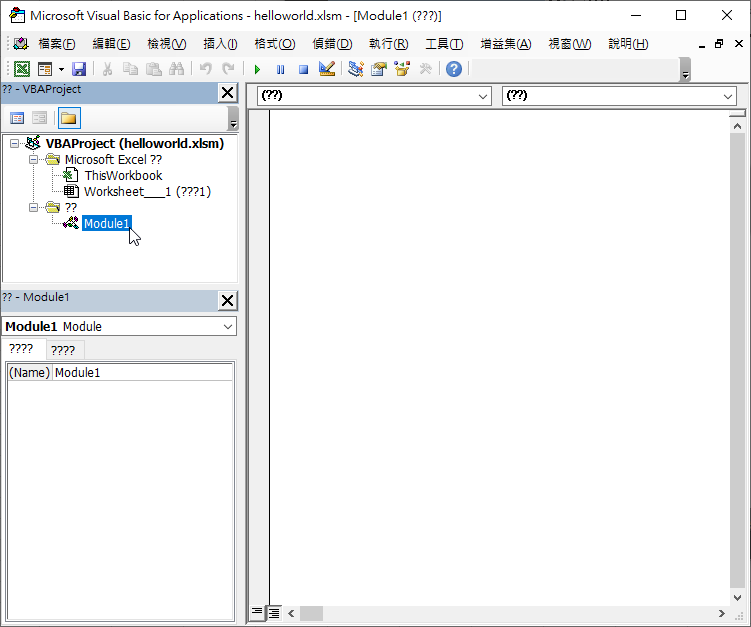Toggle Folders view in project pane
This screenshot has width=751, height=627.
[68, 118]
